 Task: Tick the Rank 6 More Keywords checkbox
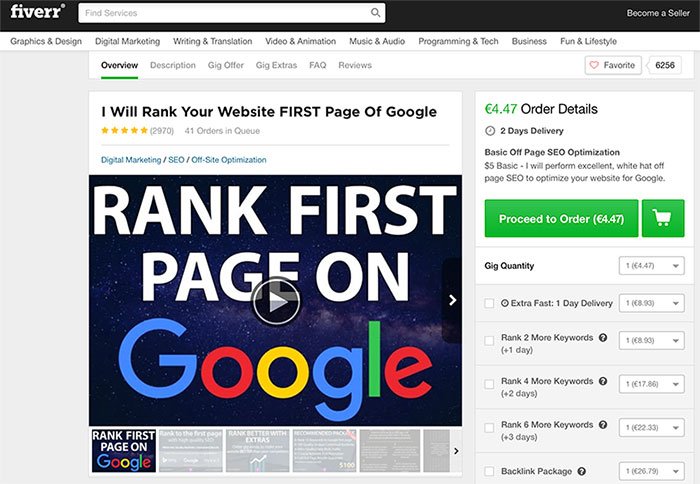[x=489, y=428]
